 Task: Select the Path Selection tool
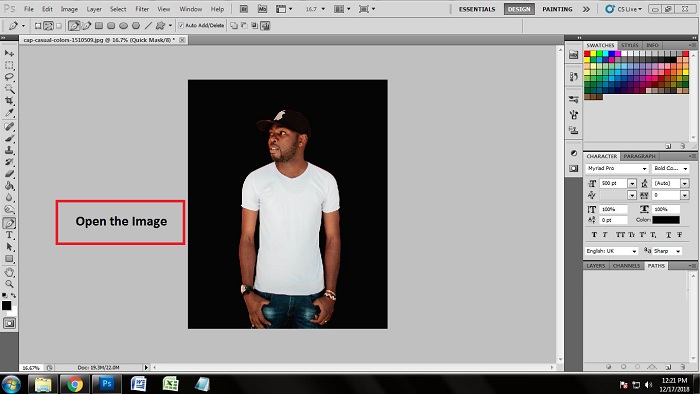coord(9,247)
